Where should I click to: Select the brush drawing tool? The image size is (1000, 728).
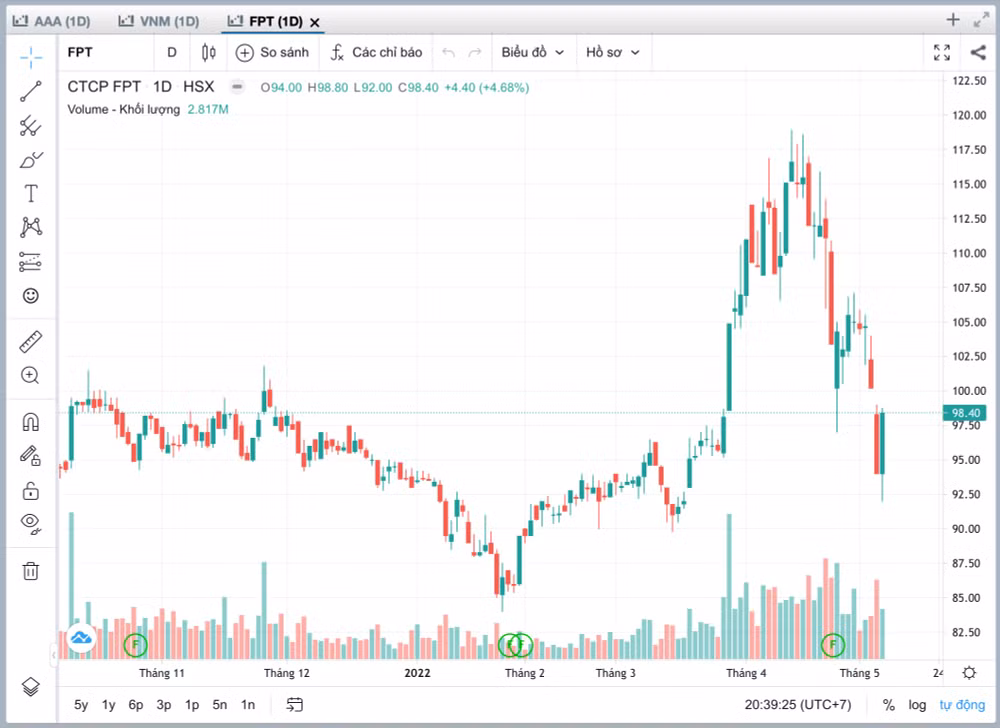31,159
